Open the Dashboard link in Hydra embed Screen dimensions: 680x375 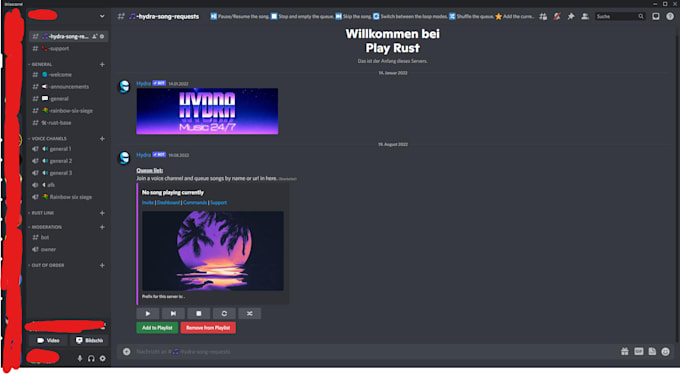coord(168,202)
